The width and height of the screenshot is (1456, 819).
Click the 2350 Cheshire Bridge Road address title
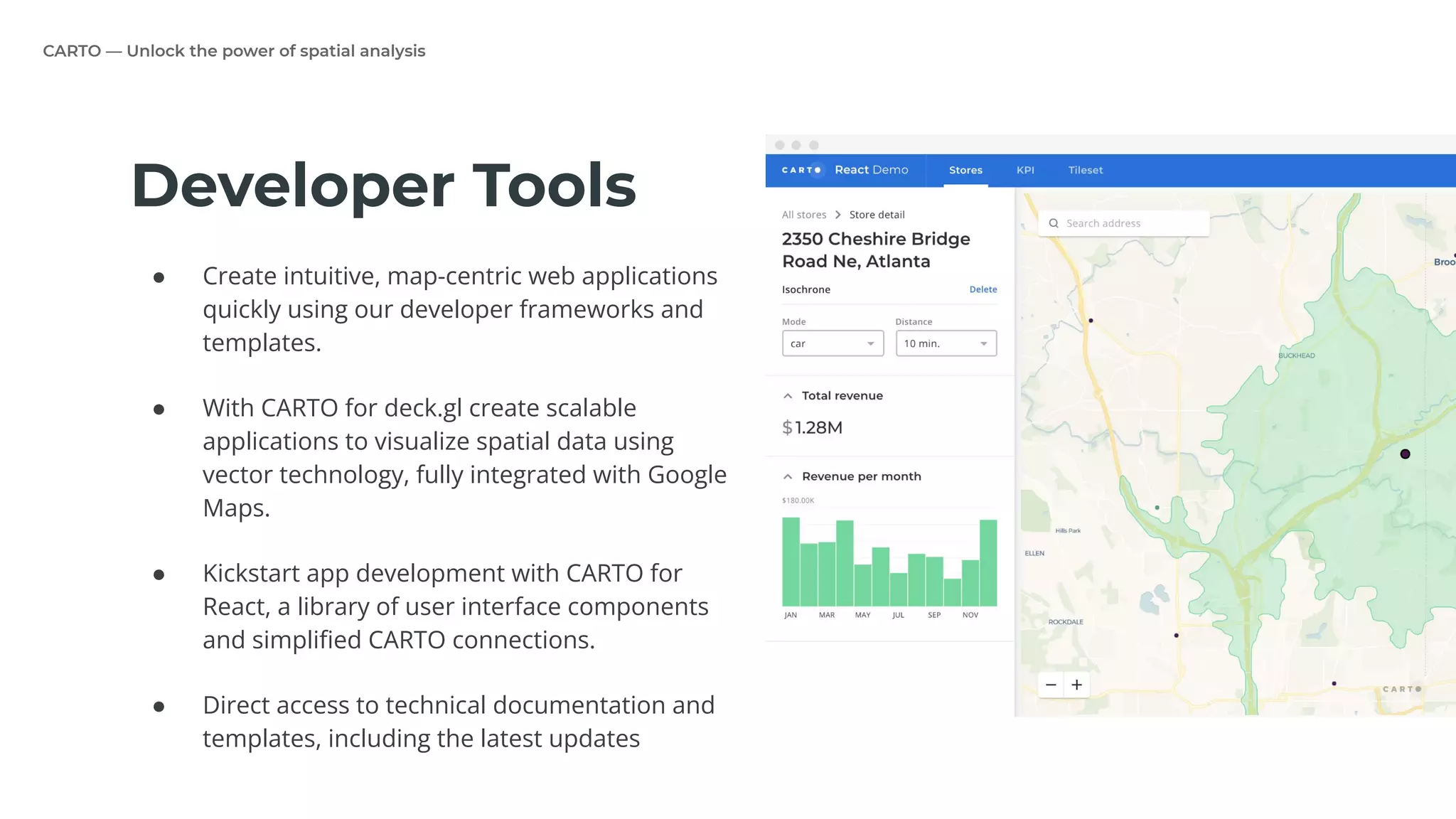876,250
